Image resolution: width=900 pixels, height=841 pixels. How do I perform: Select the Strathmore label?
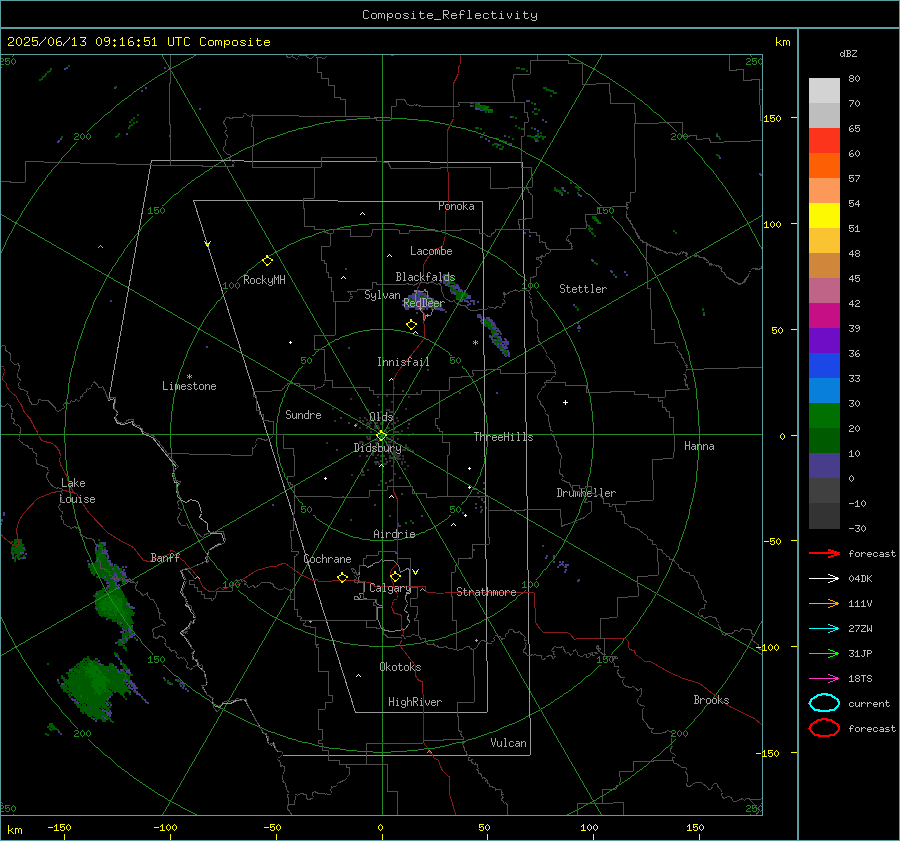coord(486,592)
